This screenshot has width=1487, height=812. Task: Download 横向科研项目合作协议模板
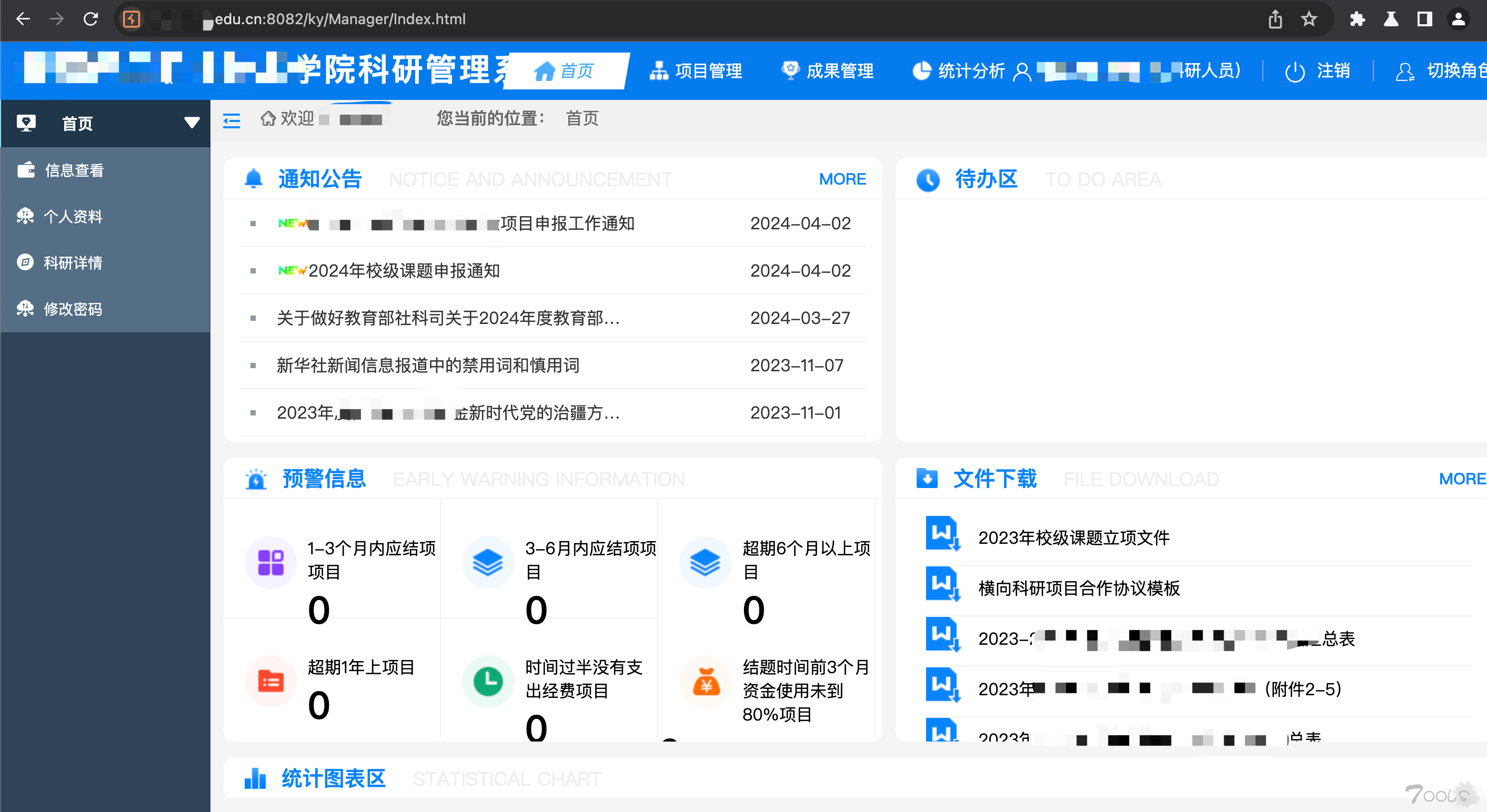[1079, 588]
